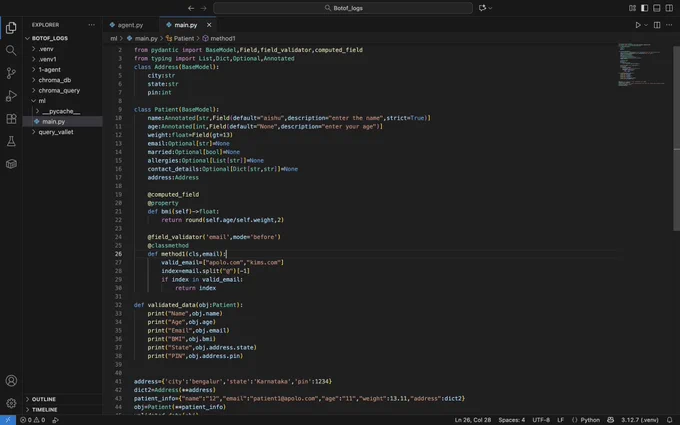Toggle the bottom Panel
Viewport: 680px width, 425px height.
(x=657, y=8)
